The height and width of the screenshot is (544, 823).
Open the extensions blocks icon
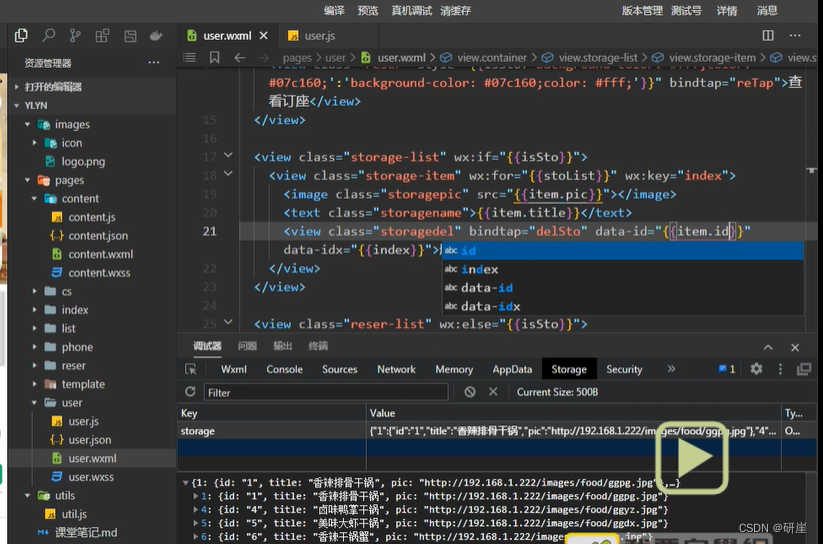click(x=102, y=36)
